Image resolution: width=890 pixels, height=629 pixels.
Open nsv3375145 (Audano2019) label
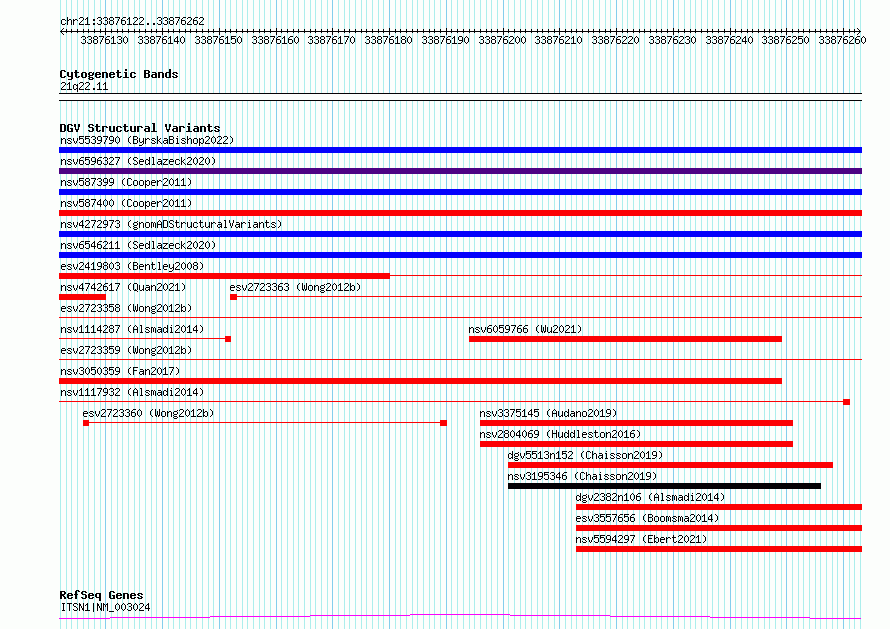point(548,413)
